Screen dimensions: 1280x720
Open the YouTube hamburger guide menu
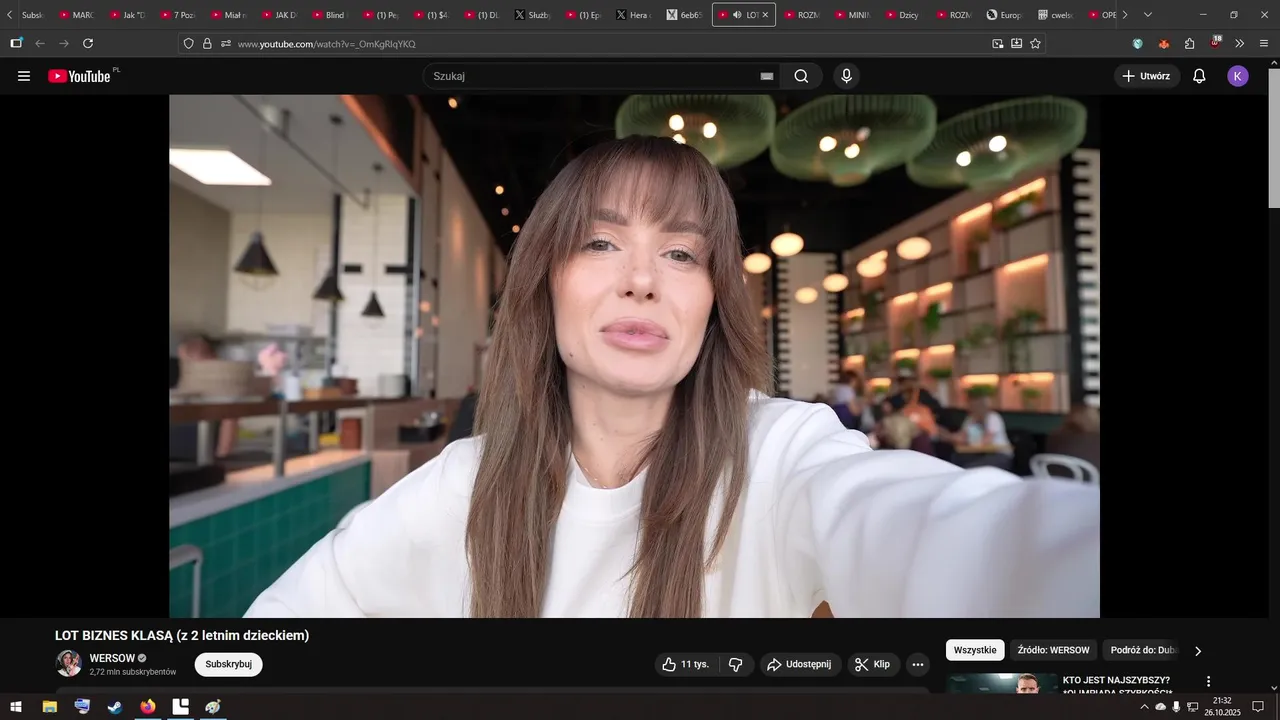(24, 76)
